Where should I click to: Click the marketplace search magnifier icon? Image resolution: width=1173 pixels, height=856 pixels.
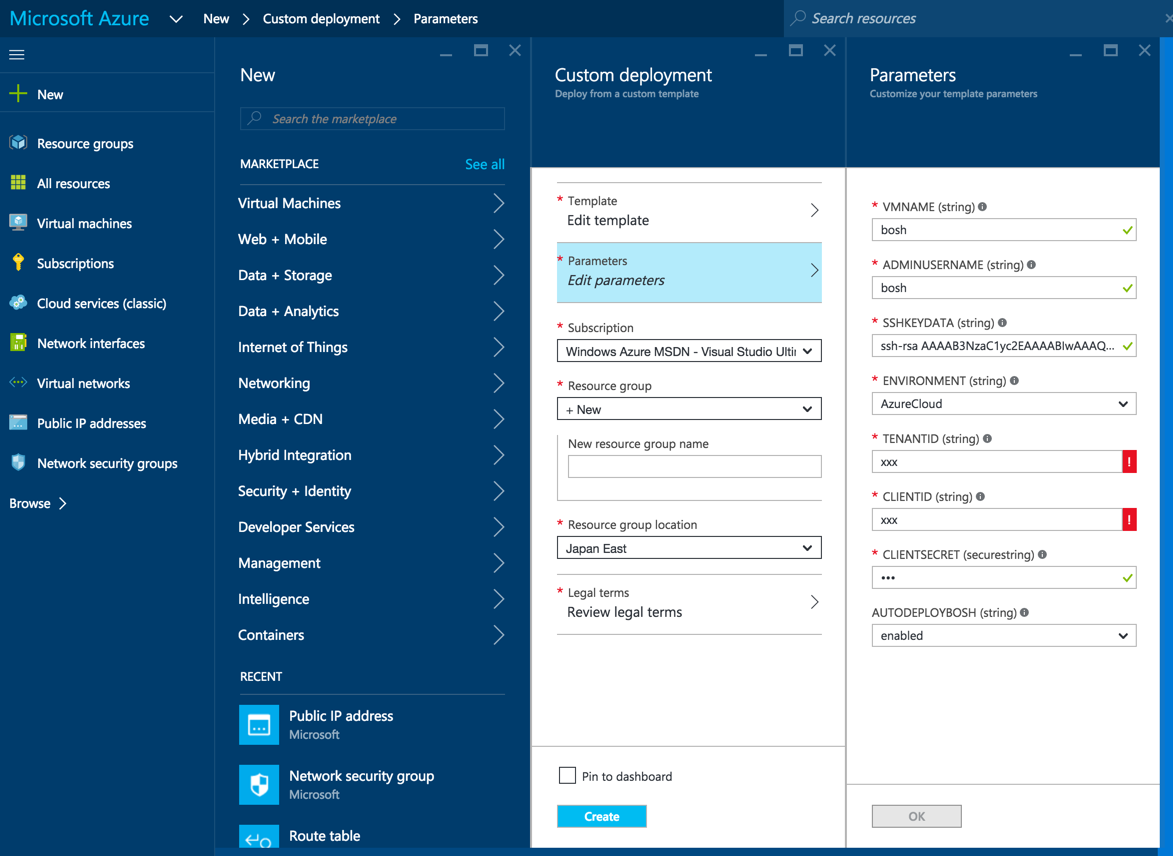[x=255, y=118]
